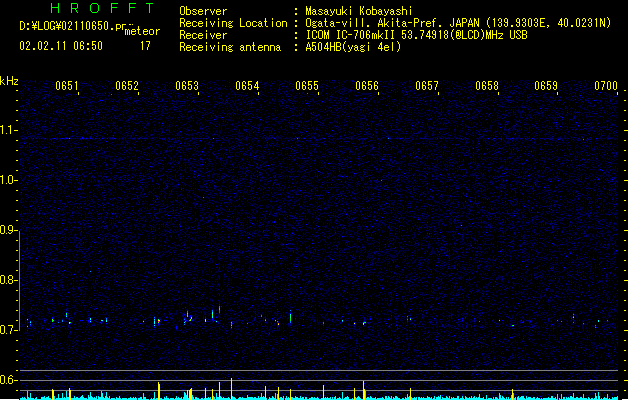This screenshot has height=400, width=629.
Task: Click the 0655 time marker
Action: (x=307, y=86)
